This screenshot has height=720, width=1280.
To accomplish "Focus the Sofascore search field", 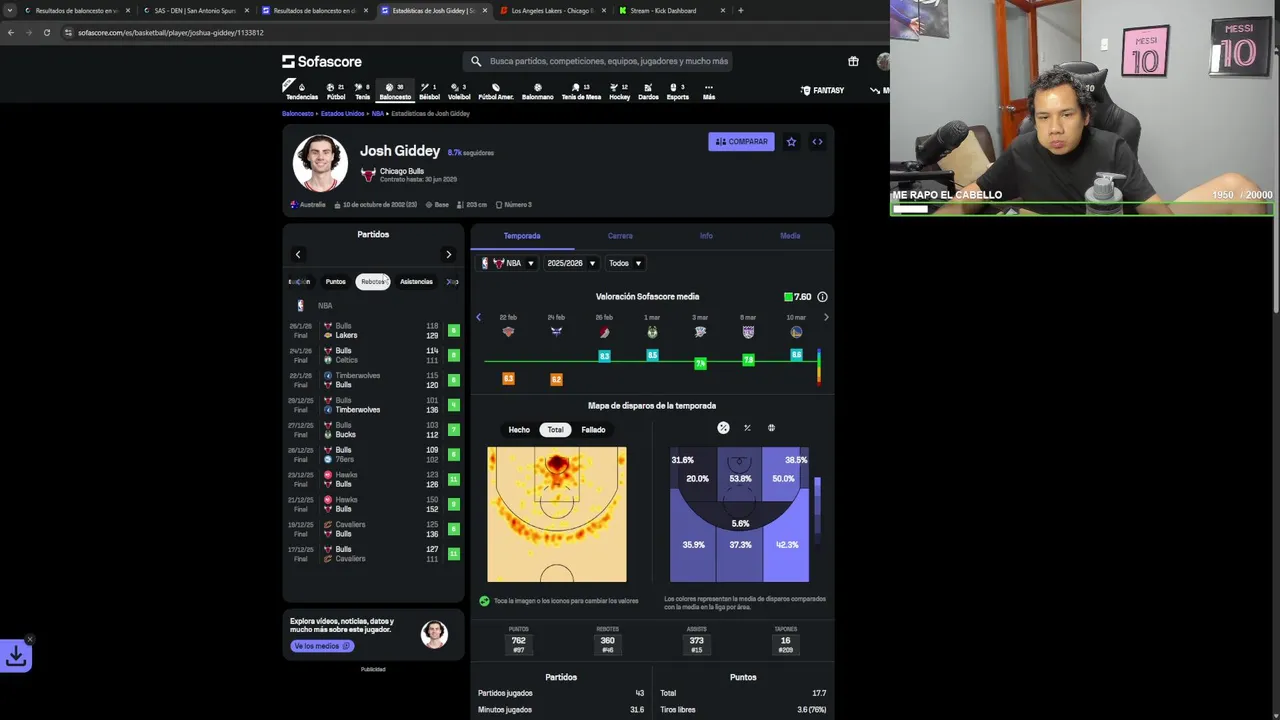I will pos(598,61).
